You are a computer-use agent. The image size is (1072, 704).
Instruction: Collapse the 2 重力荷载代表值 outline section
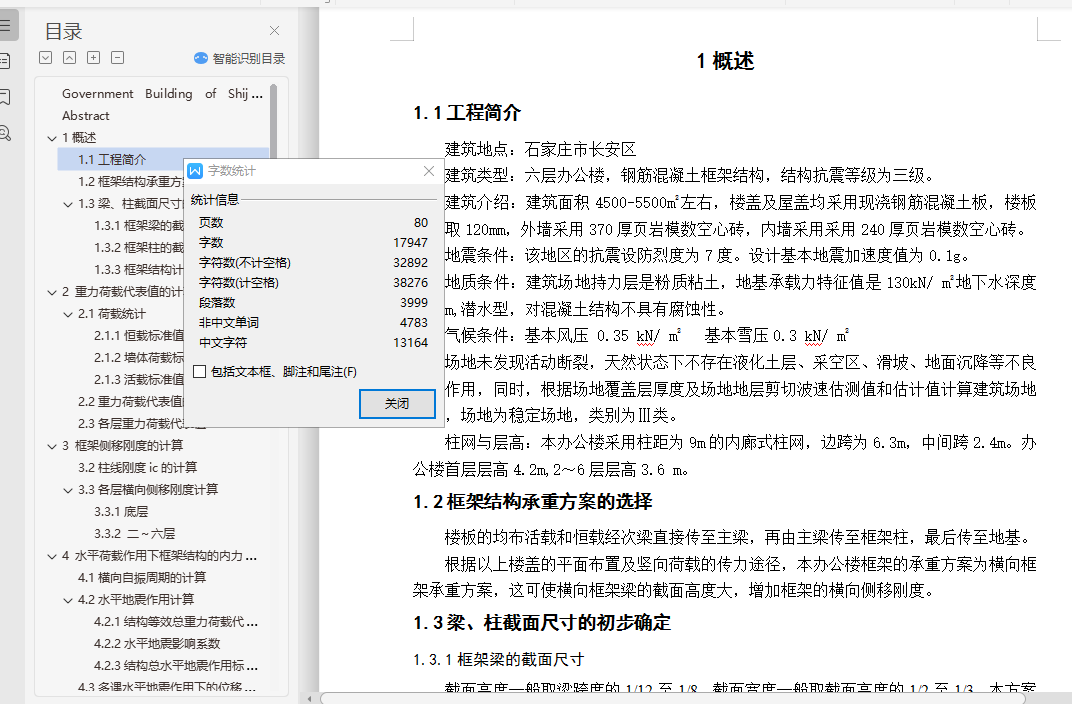(52, 292)
